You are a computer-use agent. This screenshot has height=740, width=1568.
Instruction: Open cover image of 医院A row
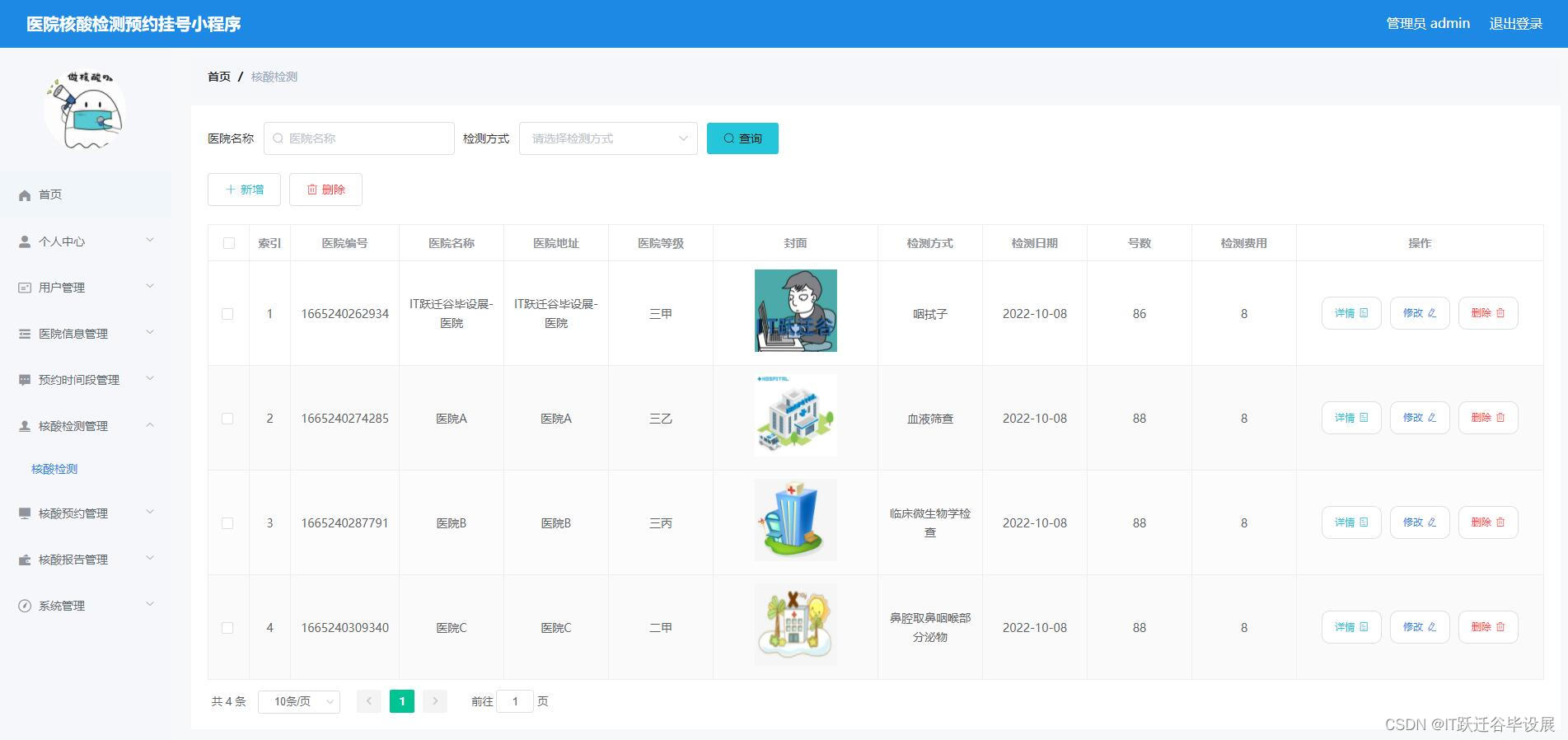point(795,415)
